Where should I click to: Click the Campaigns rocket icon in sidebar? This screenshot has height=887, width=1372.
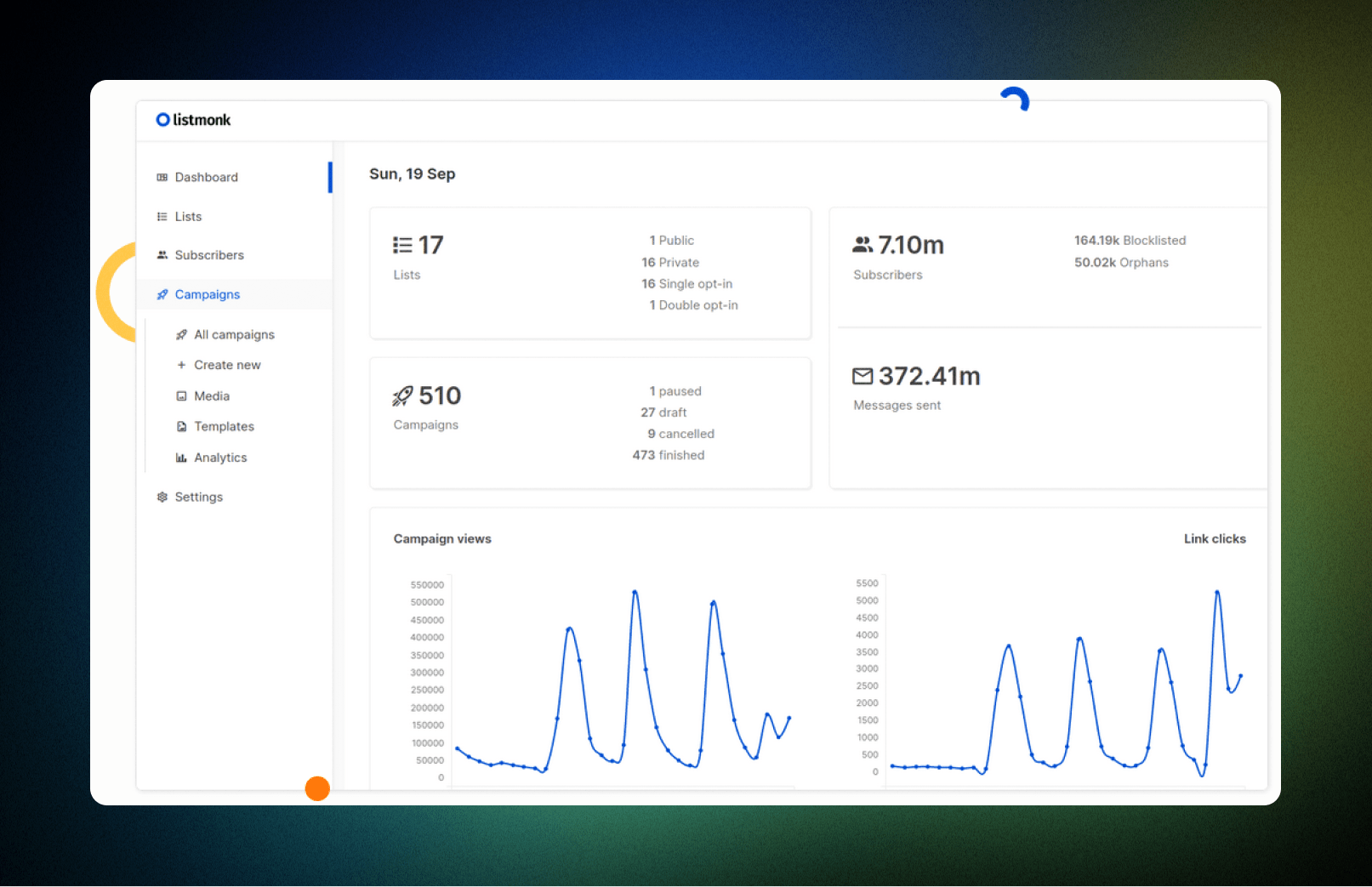pyautogui.click(x=162, y=294)
